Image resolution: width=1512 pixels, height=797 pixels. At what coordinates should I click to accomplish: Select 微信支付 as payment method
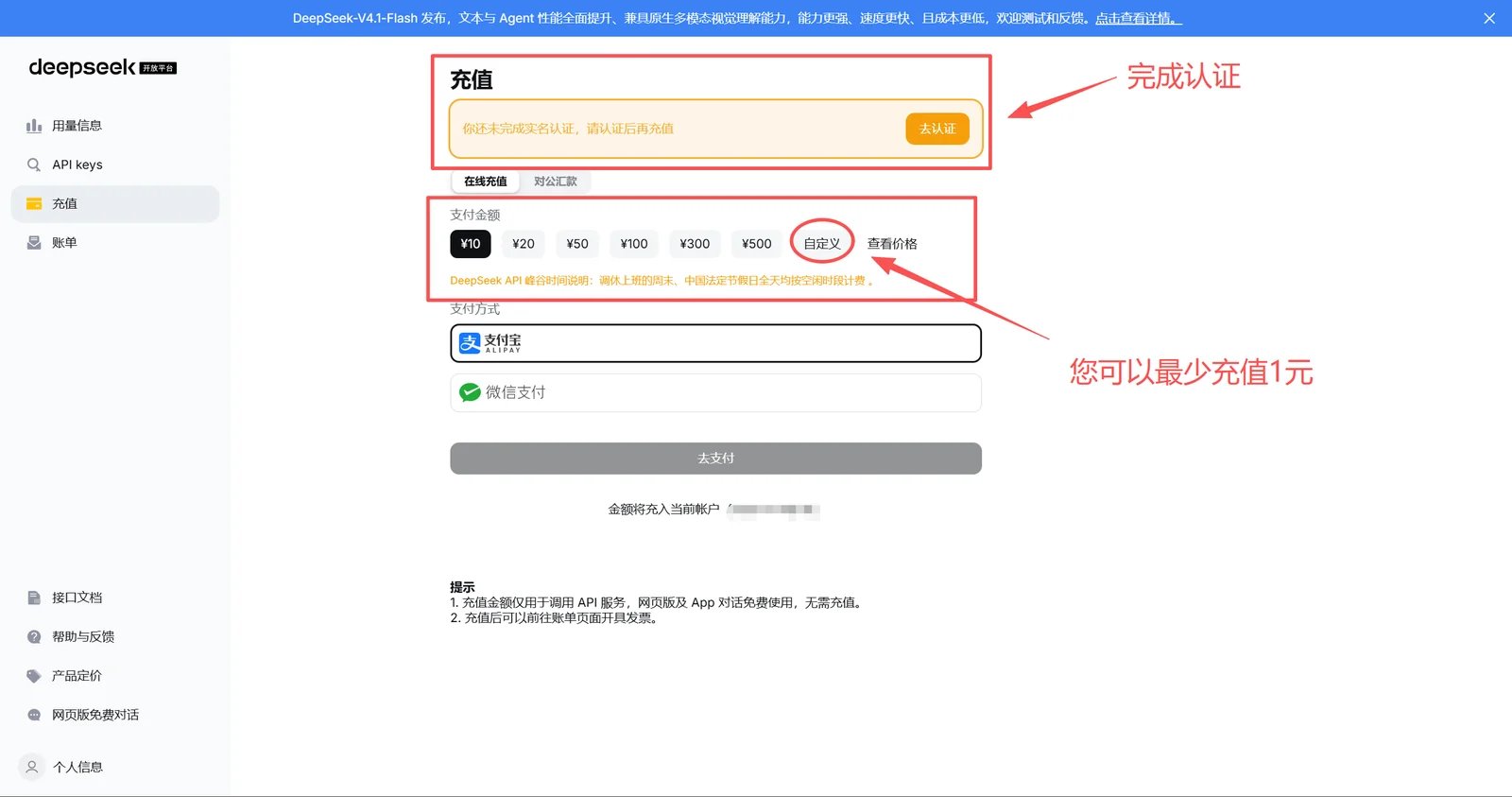(x=715, y=392)
